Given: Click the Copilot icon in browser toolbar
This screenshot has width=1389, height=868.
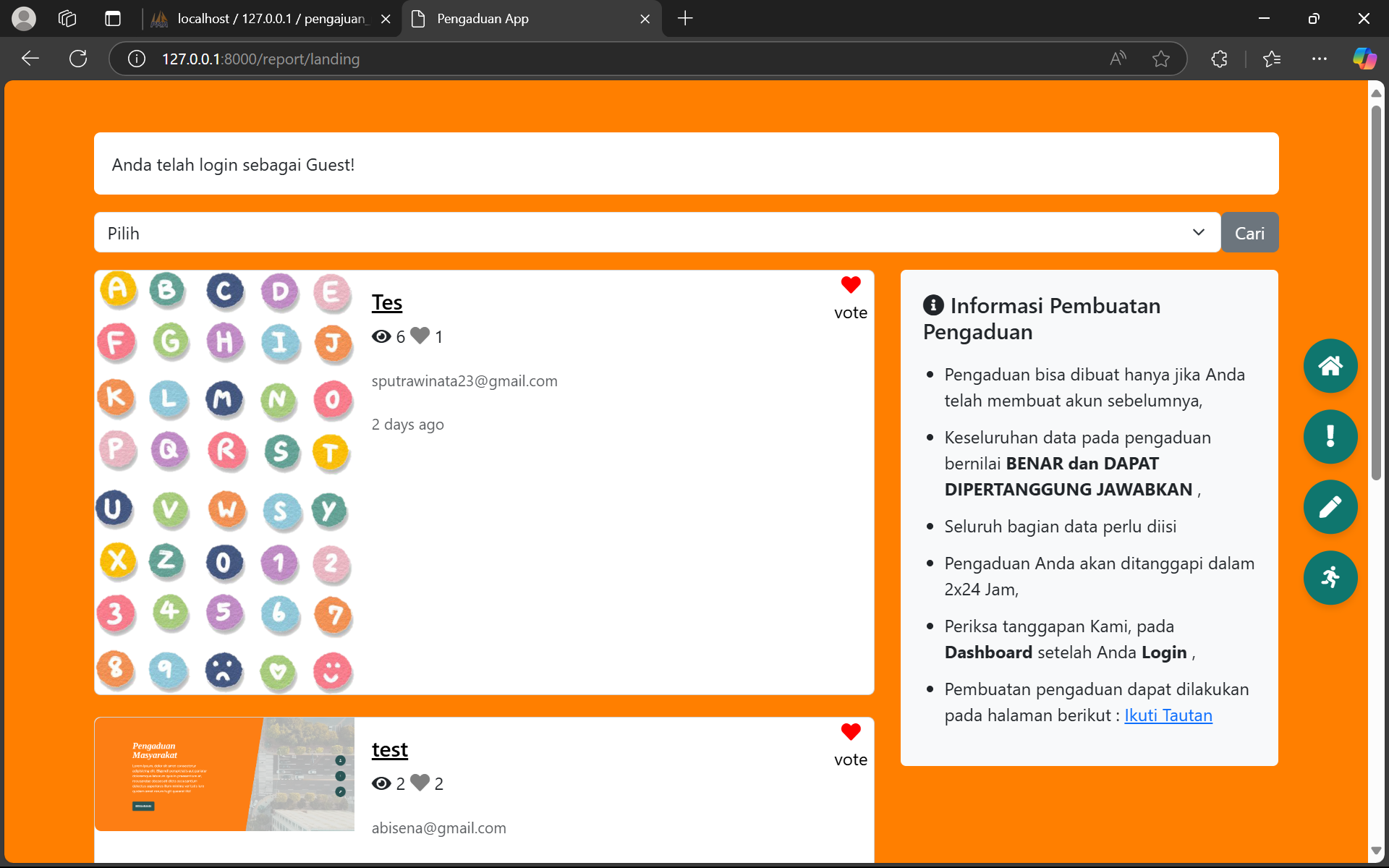Looking at the screenshot, I should [x=1364, y=59].
